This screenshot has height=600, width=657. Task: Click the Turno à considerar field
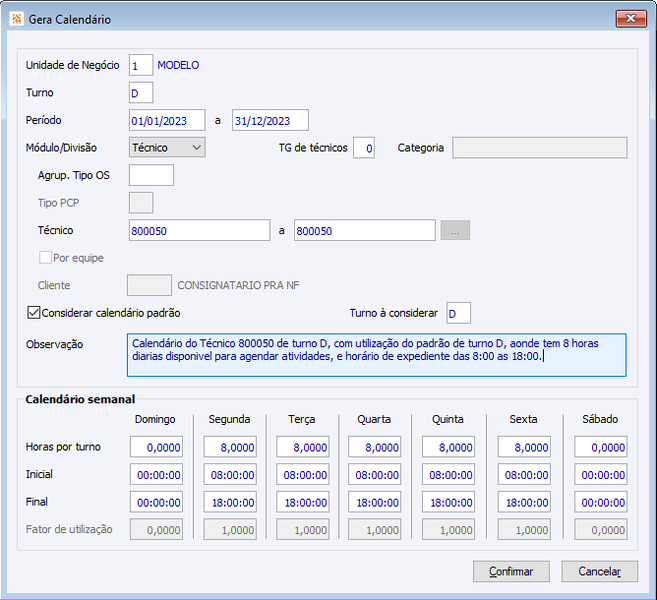[458, 313]
